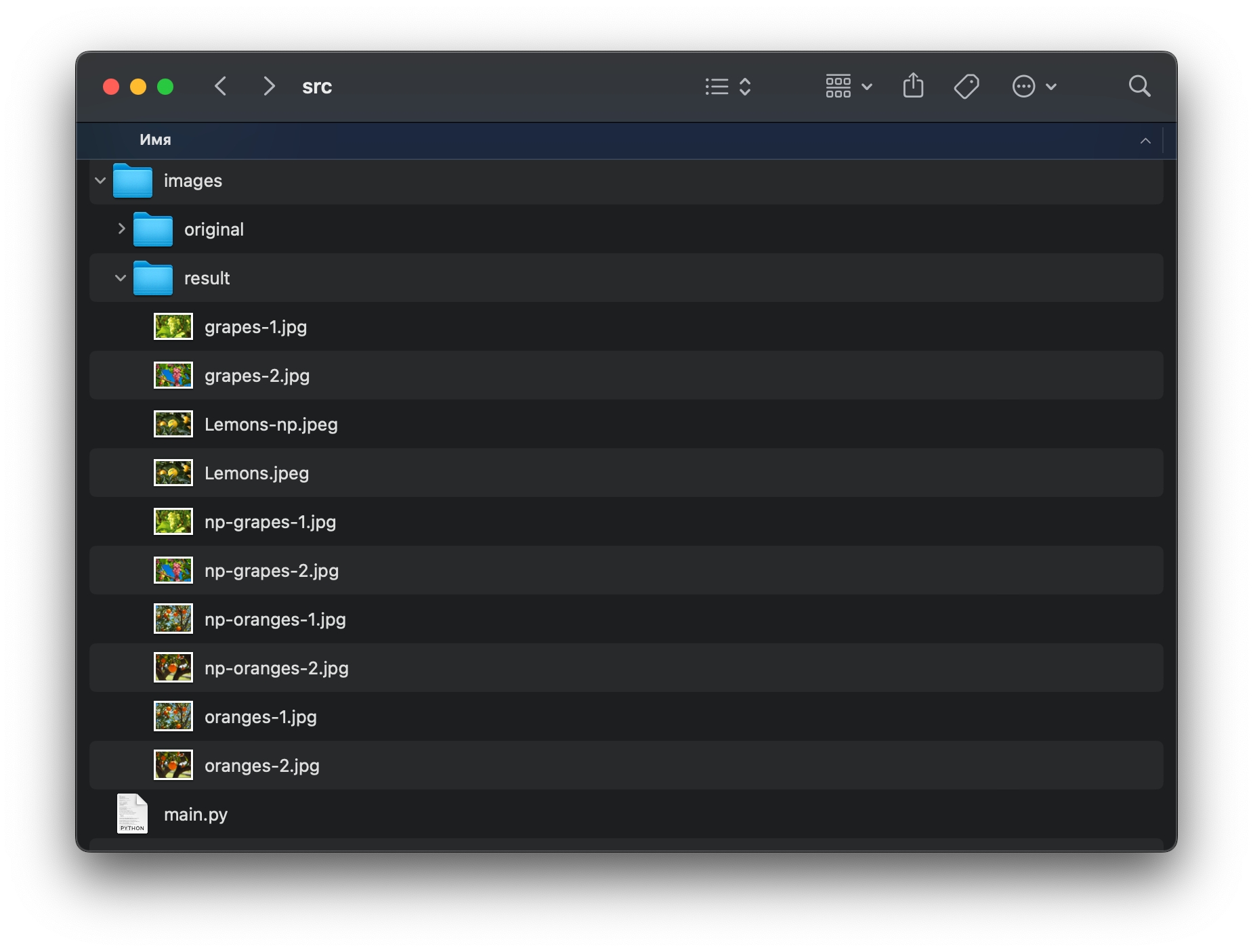Select the grapes-1.jpg thumbnail
Viewport: 1253px width, 952px height.
click(x=173, y=326)
